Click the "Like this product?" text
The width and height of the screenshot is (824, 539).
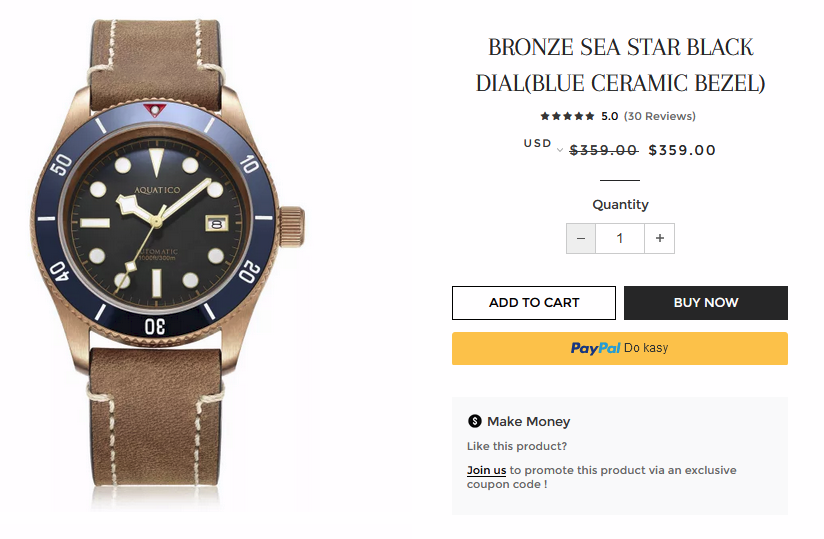pyautogui.click(x=516, y=446)
